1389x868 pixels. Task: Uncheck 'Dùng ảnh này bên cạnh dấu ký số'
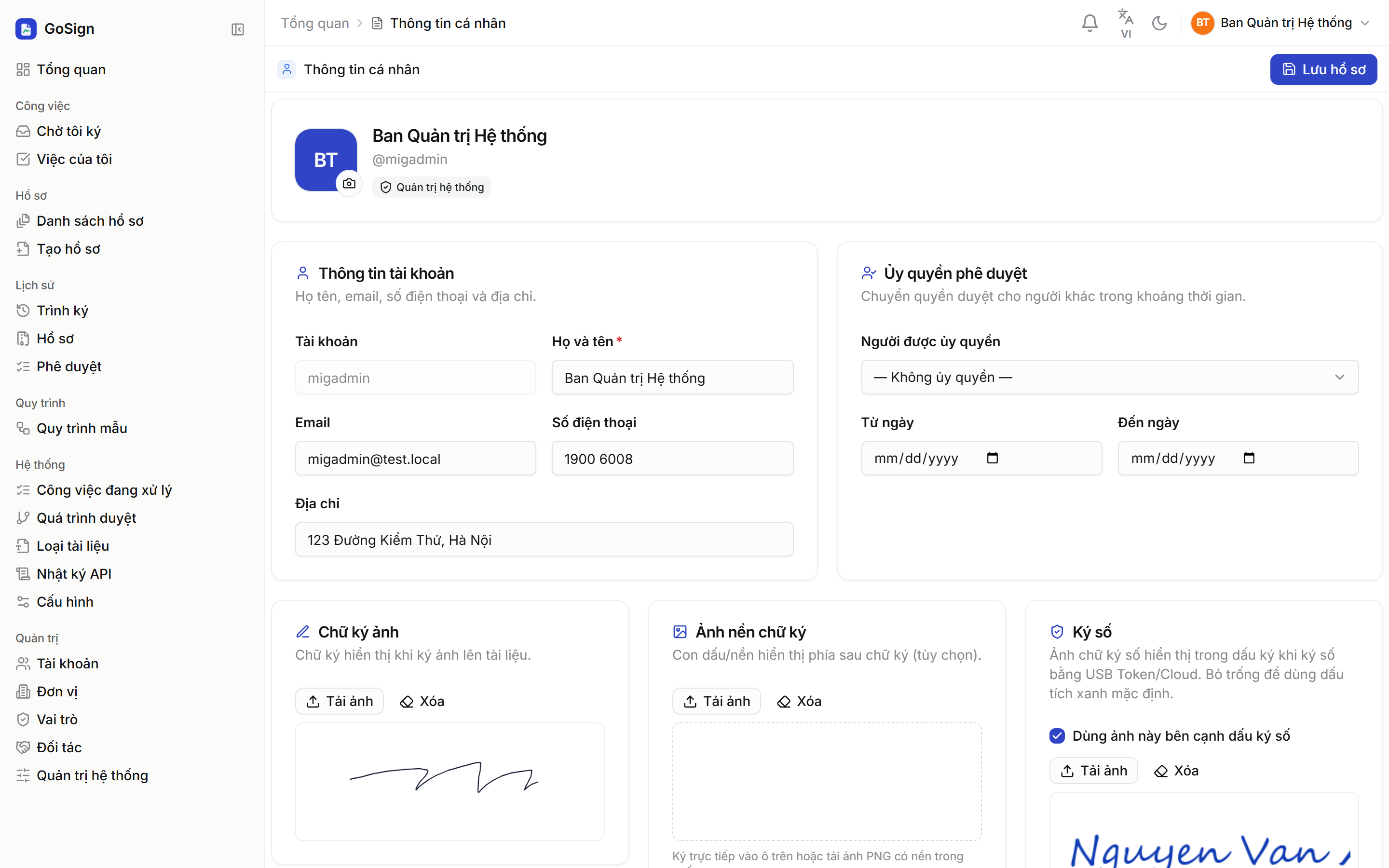(1057, 735)
